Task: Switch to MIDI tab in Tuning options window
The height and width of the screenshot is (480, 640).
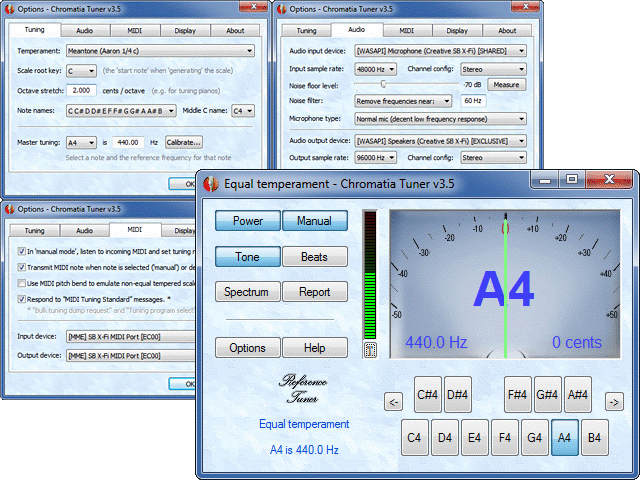Action: (135, 31)
